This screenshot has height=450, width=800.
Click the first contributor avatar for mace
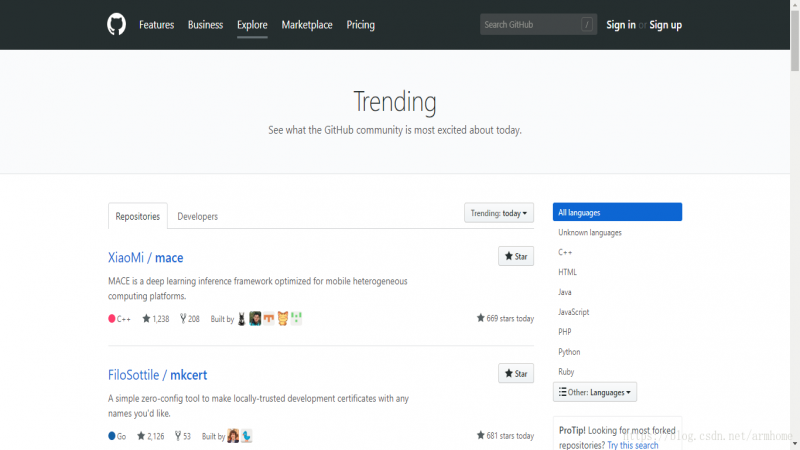(x=242, y=319)
